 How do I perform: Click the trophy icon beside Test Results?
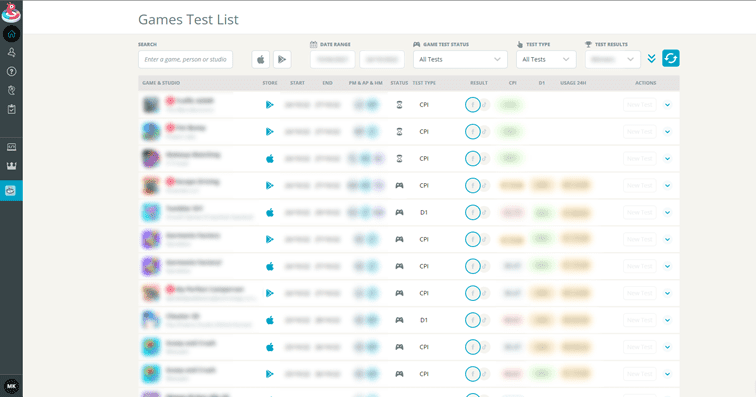[x=588, y=44]
